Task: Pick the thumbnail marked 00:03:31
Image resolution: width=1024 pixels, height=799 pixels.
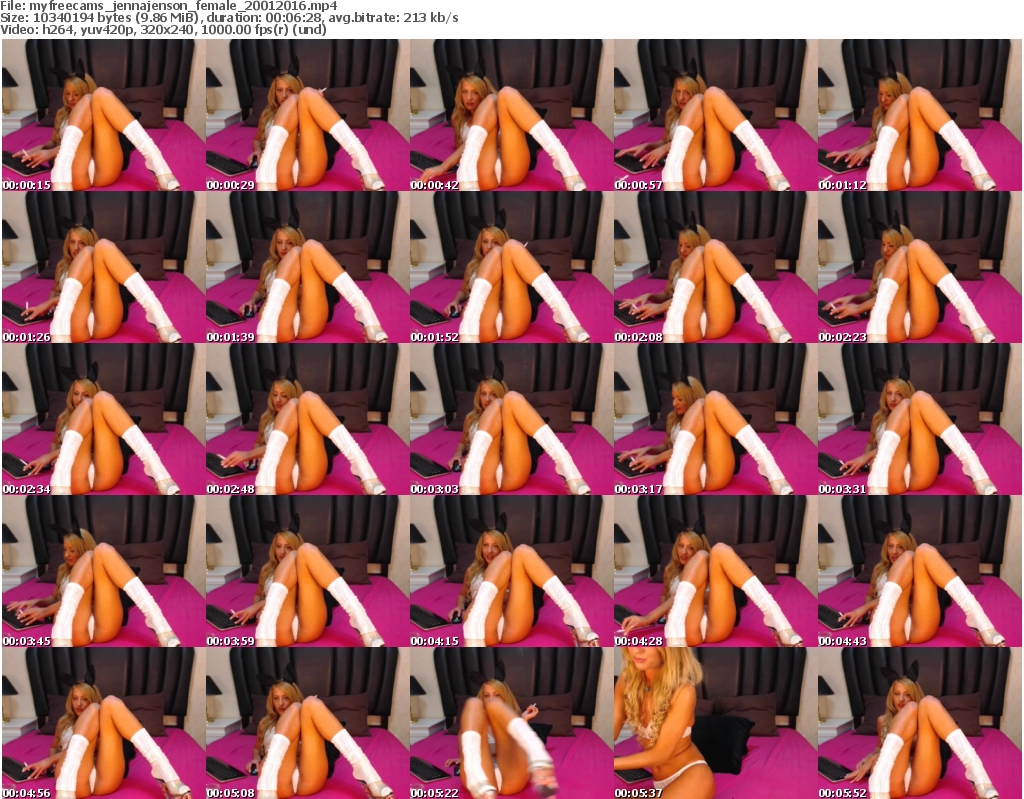Action: point(919,419)
